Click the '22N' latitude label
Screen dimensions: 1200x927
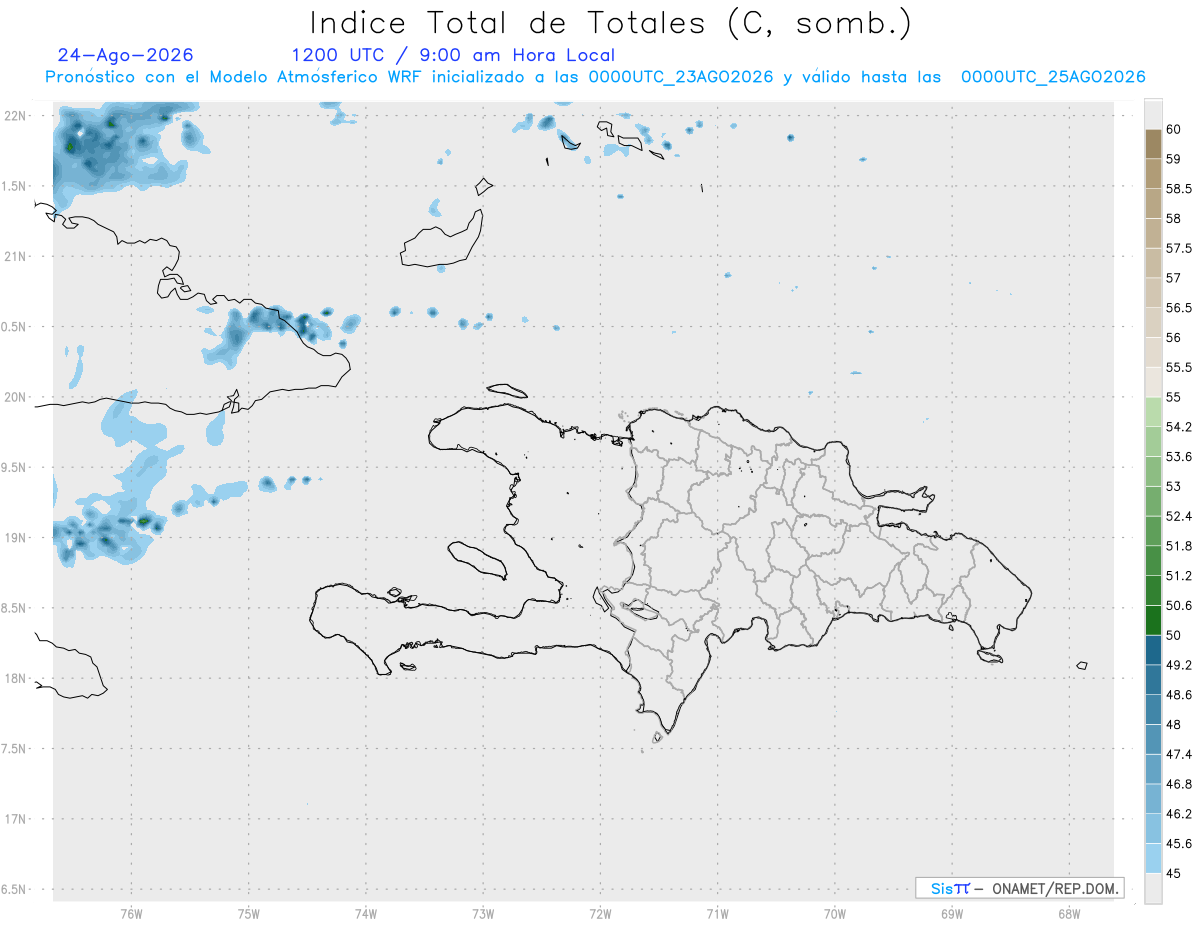(15, 116)
